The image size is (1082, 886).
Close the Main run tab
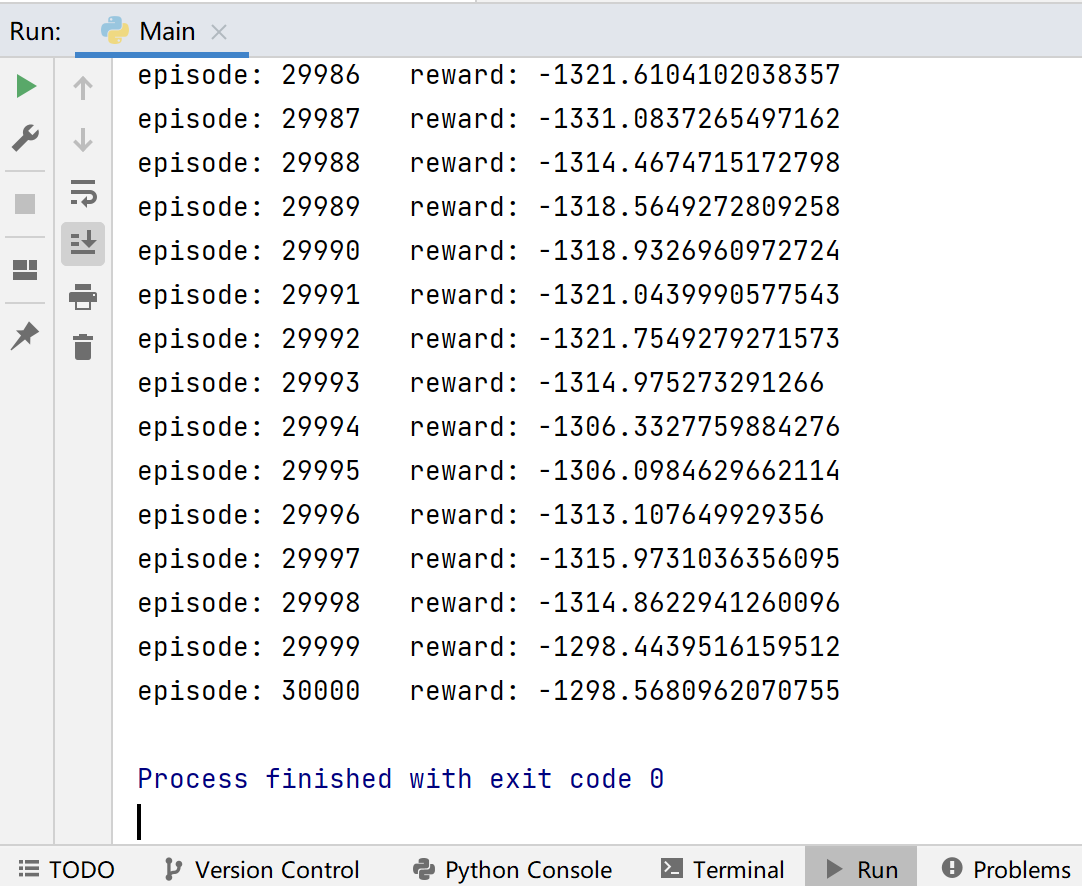pos(219,32)
